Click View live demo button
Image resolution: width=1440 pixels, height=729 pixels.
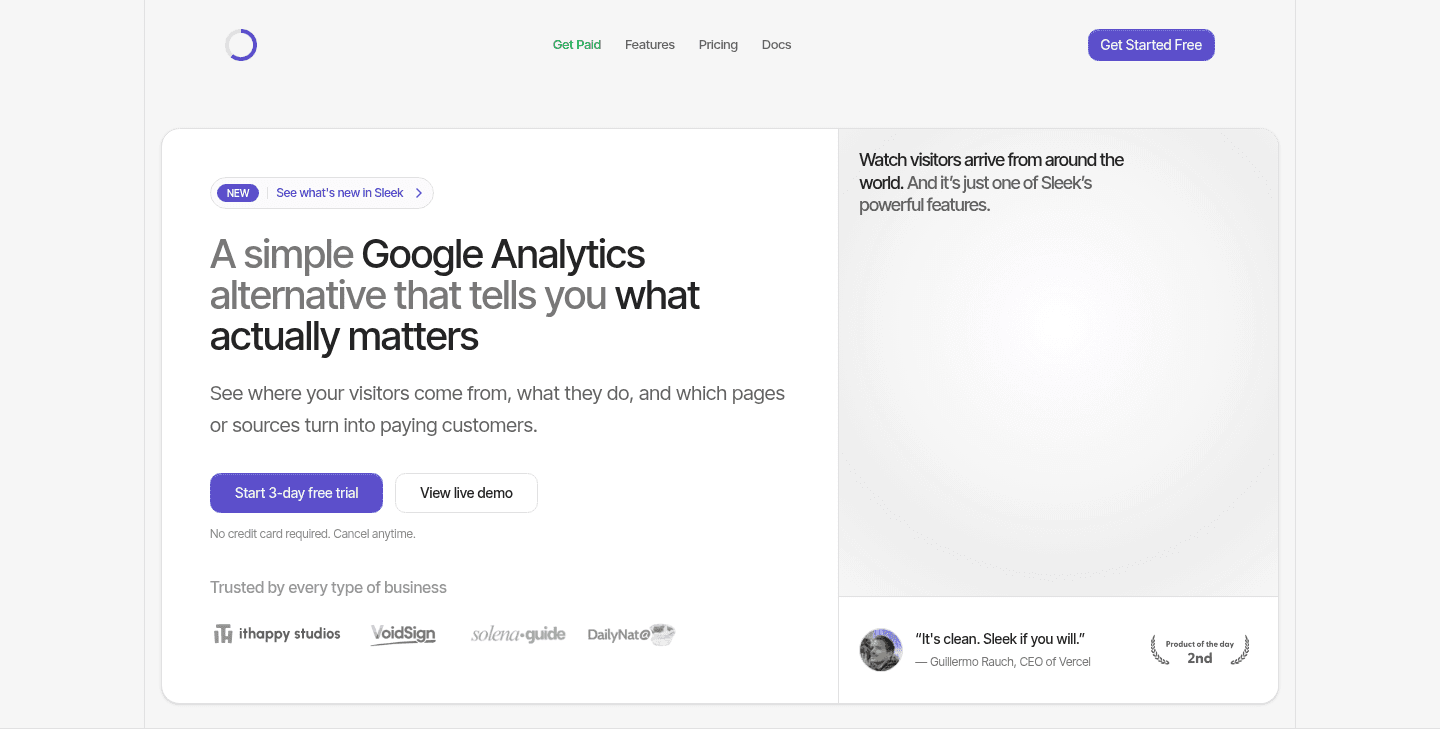click(x=466, y=493)
